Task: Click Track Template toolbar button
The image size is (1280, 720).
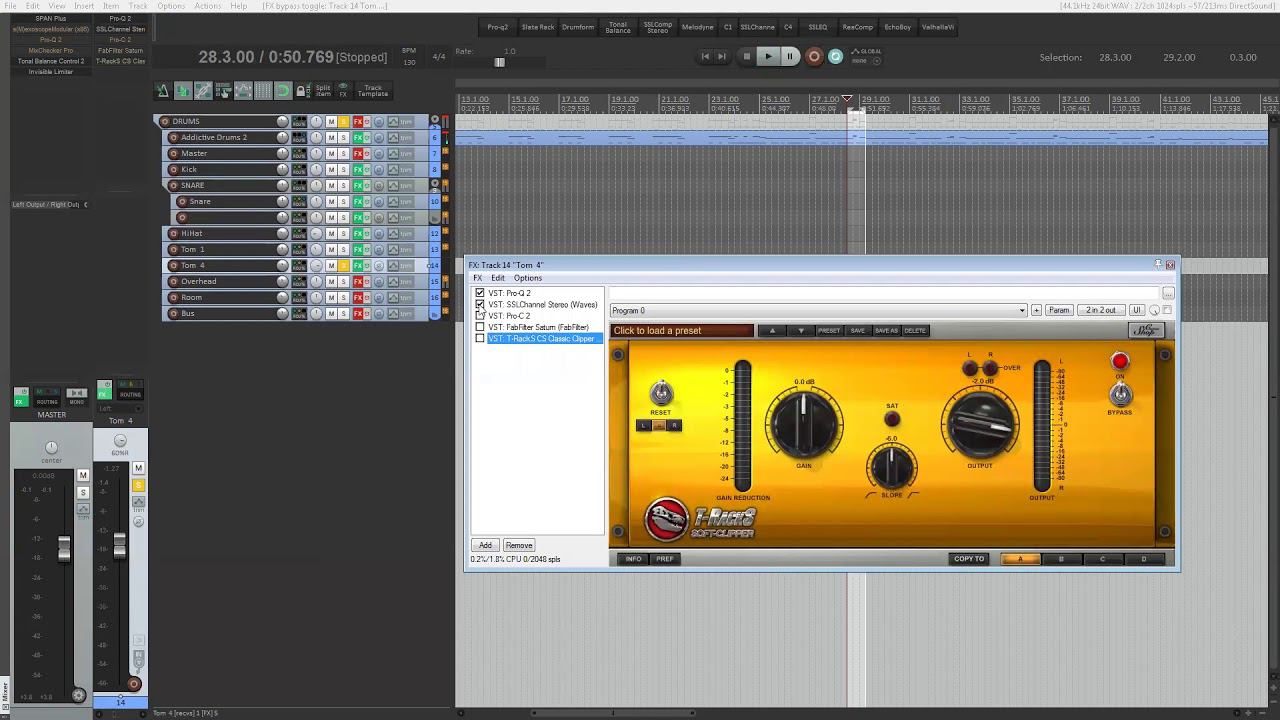Action: click(372, 91)
